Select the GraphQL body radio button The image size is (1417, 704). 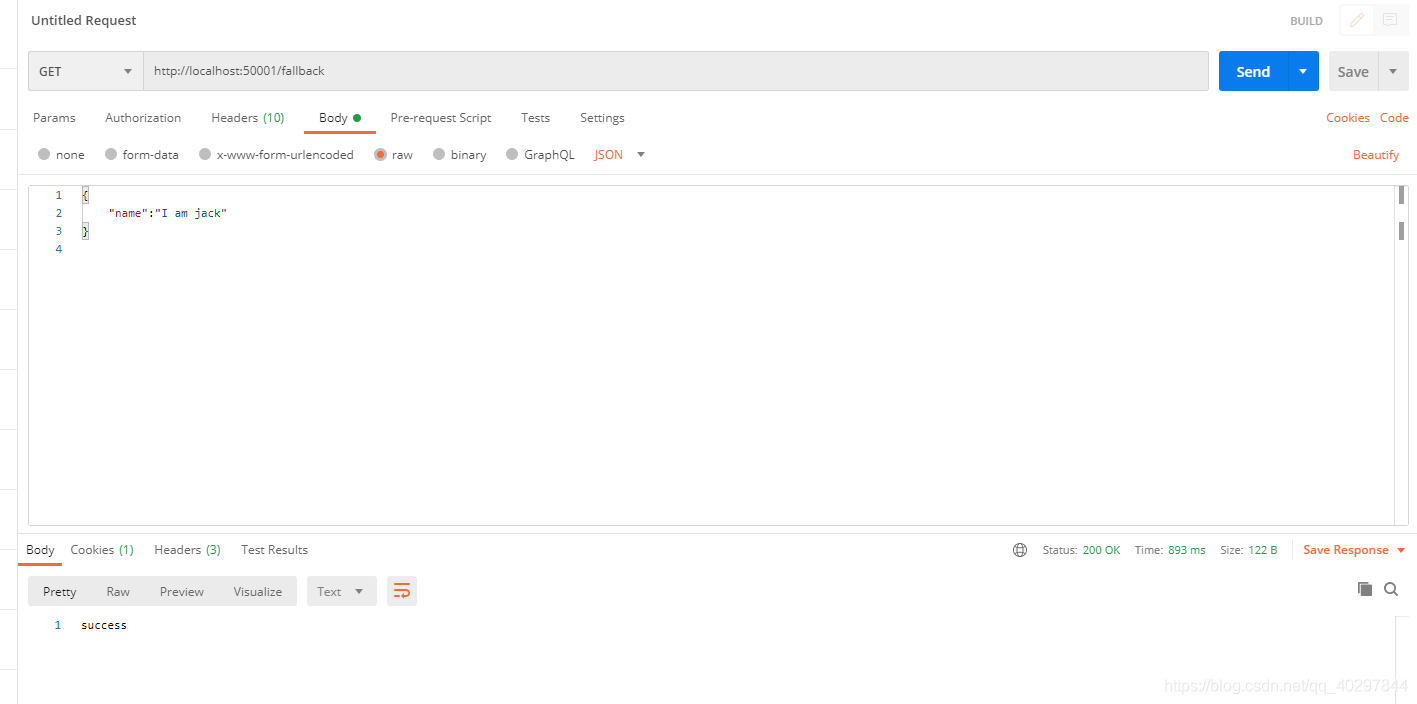(x=513, y=154)
